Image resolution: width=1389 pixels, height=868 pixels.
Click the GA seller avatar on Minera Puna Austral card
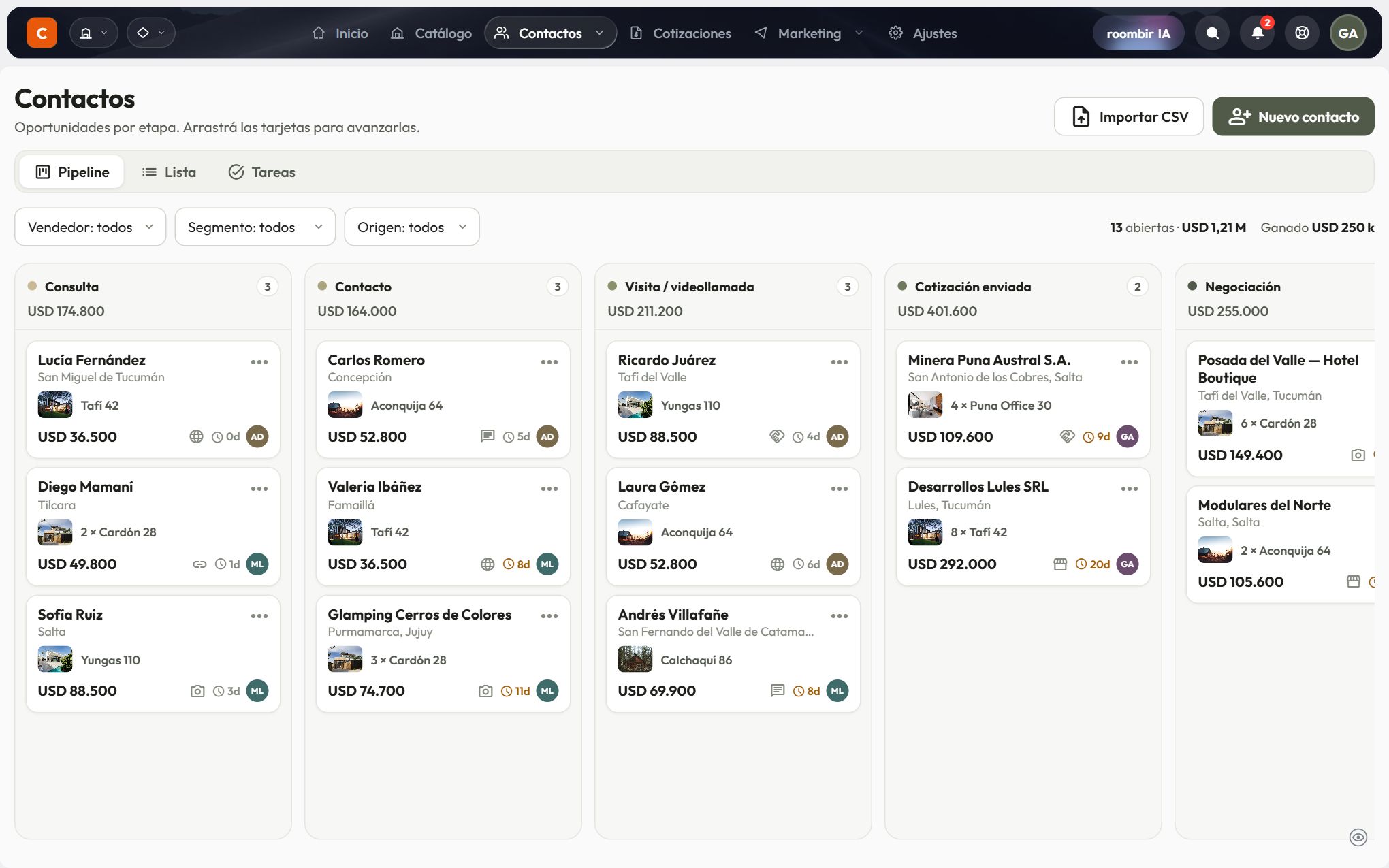click(x=1127, y=436)
